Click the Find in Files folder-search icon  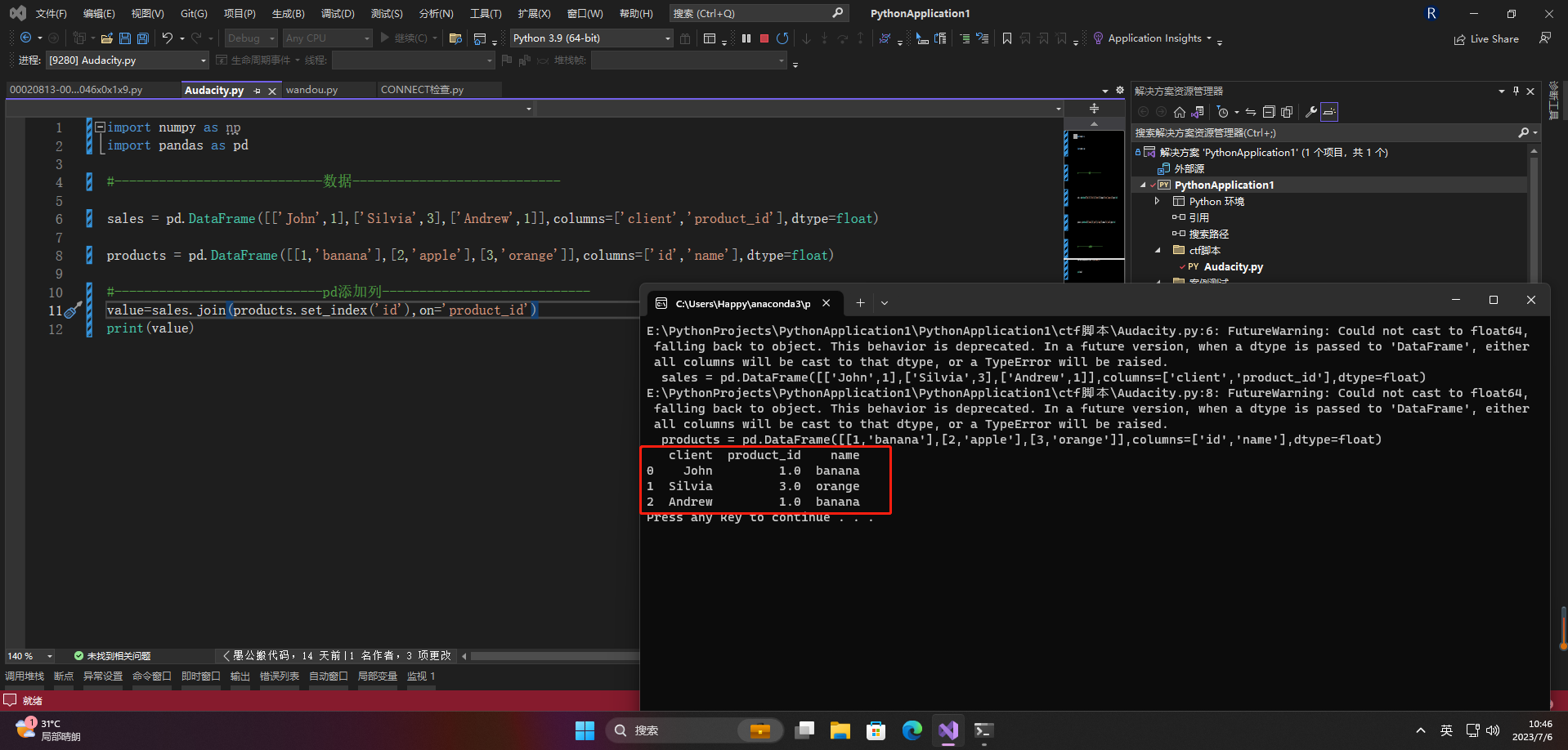[x=456, y=38]
